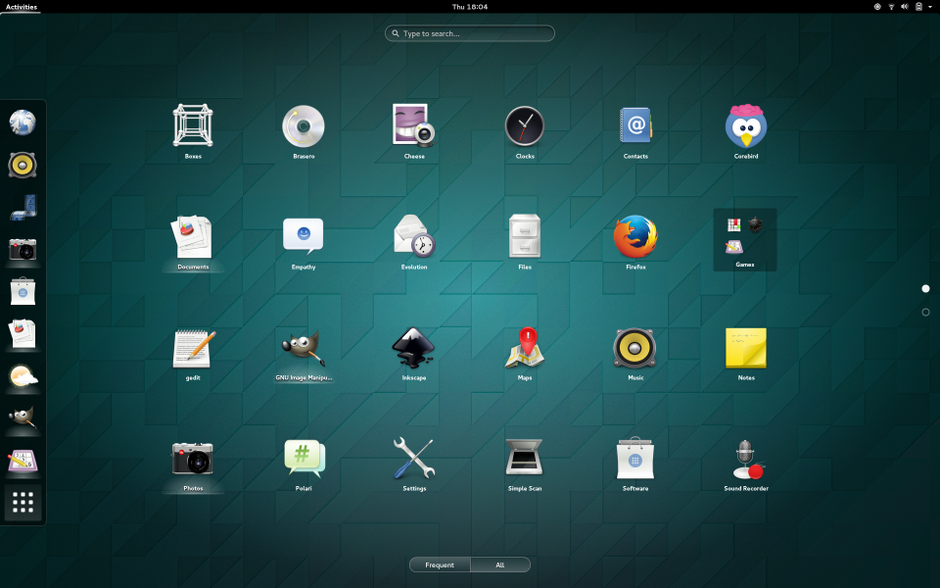Open Corebird Twitter client
This screenshot has height=588, width=940.
tap(745, 127)
